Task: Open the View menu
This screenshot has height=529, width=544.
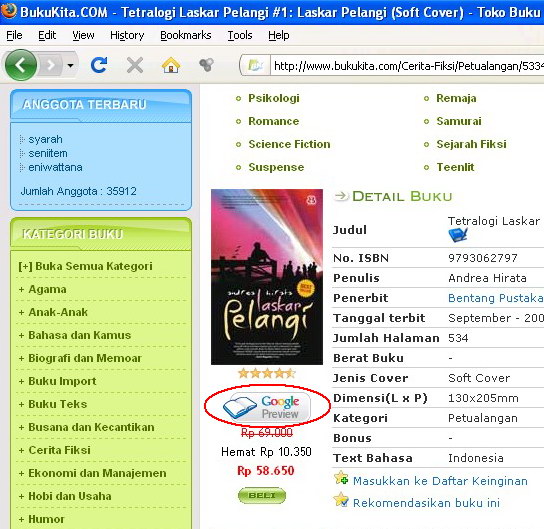Action: 83,35
